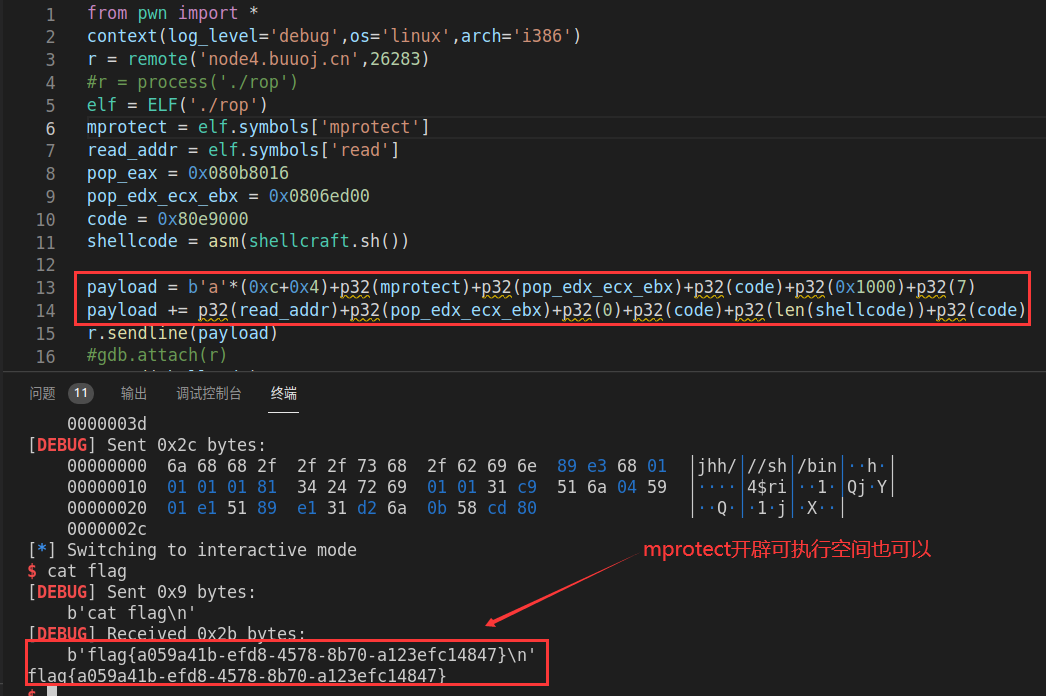Select the 终端 tab

pos(284,394)
